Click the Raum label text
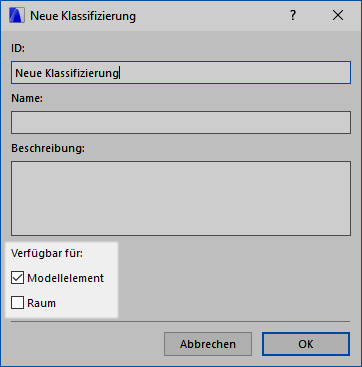Screen dimensions: 362x367 click(41, 303)
